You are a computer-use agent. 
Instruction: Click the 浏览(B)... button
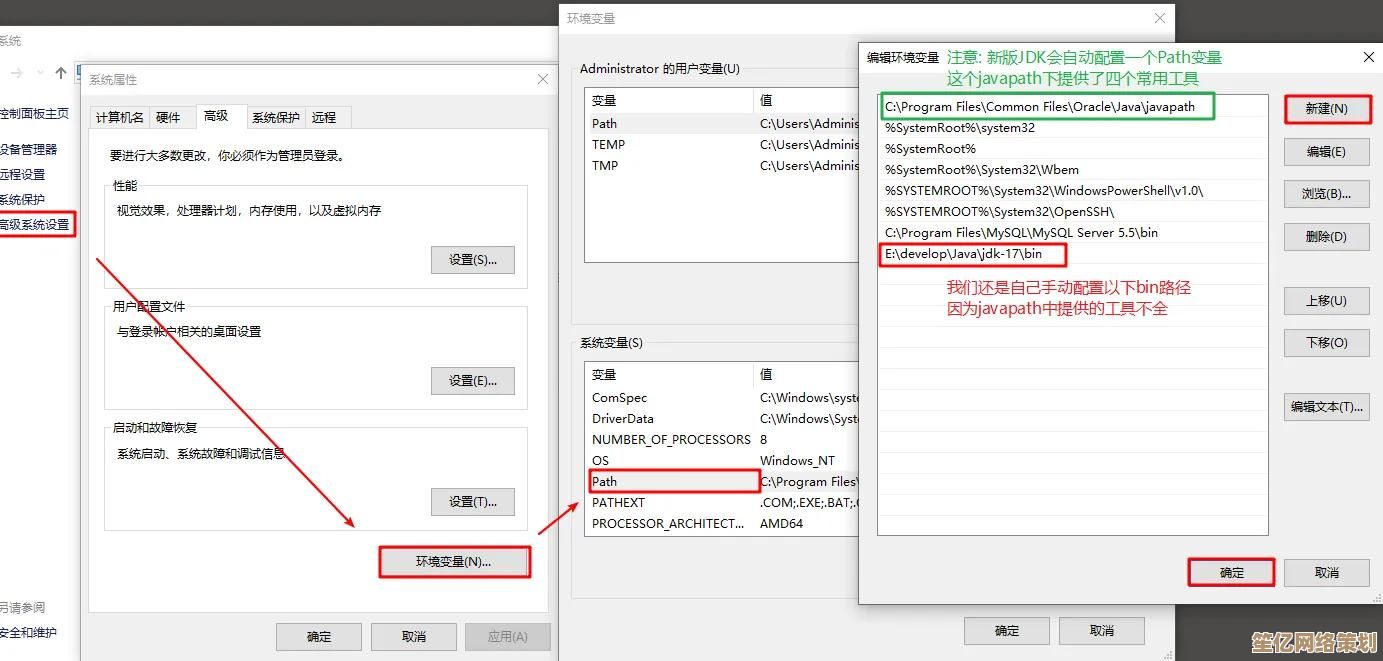pos(1326,194)
